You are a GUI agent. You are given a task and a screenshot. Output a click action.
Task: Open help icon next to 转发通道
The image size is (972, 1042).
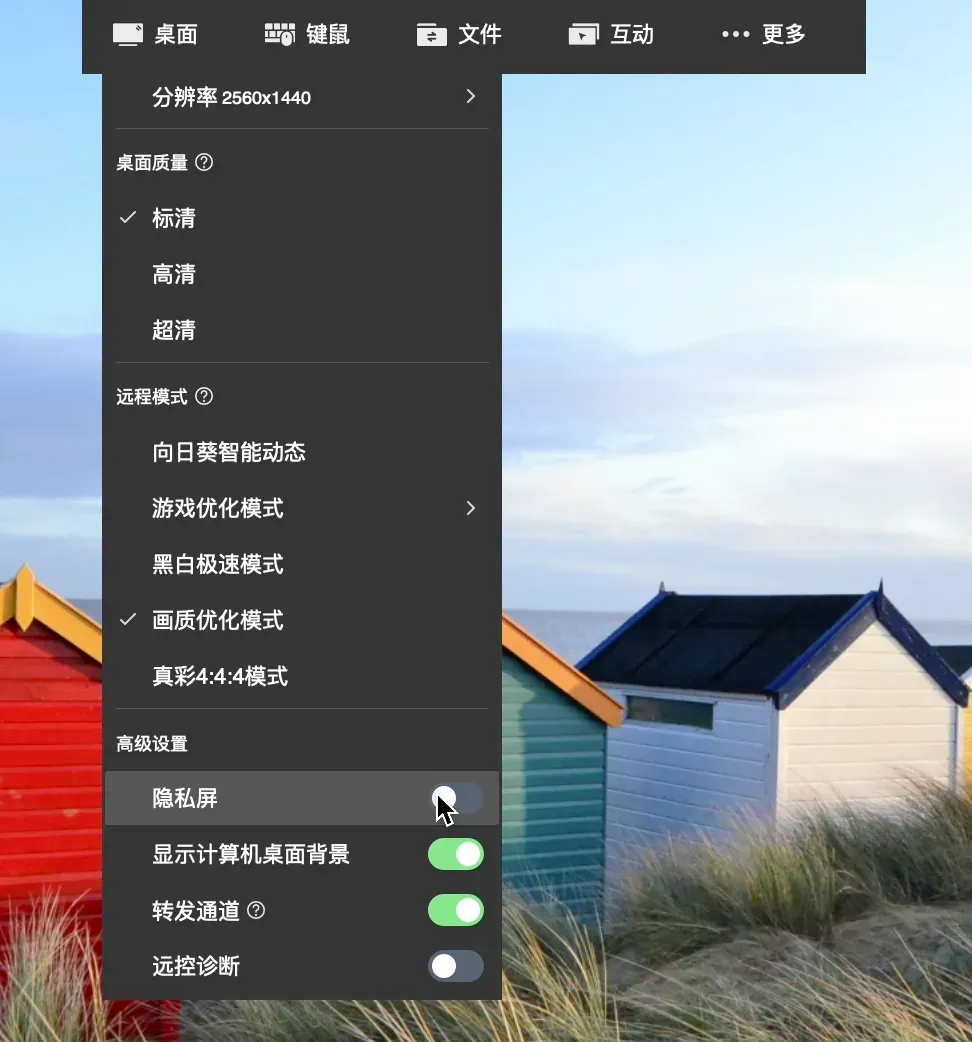tap(256, 910)
